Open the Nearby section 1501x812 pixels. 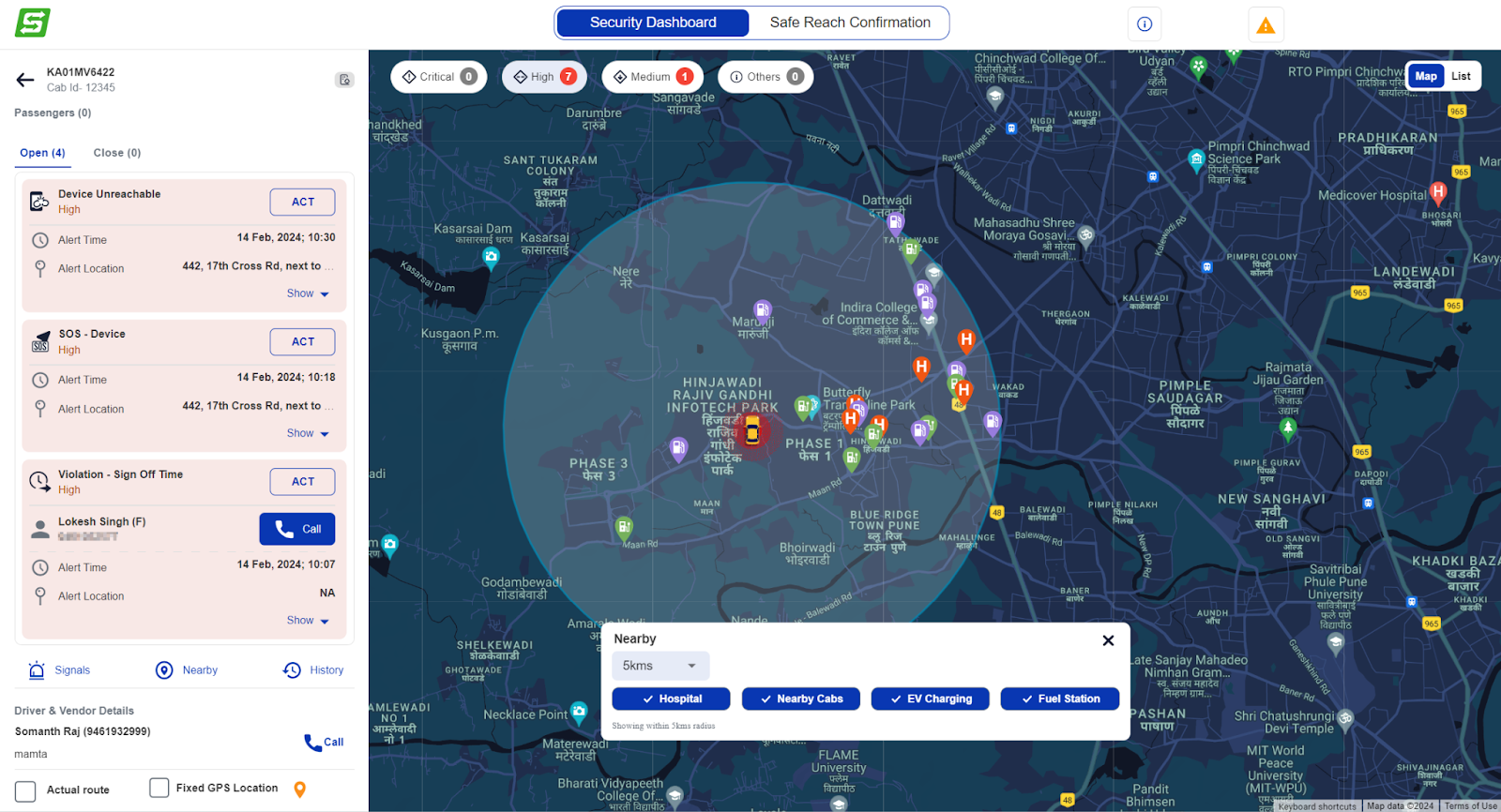coord(187,670)
